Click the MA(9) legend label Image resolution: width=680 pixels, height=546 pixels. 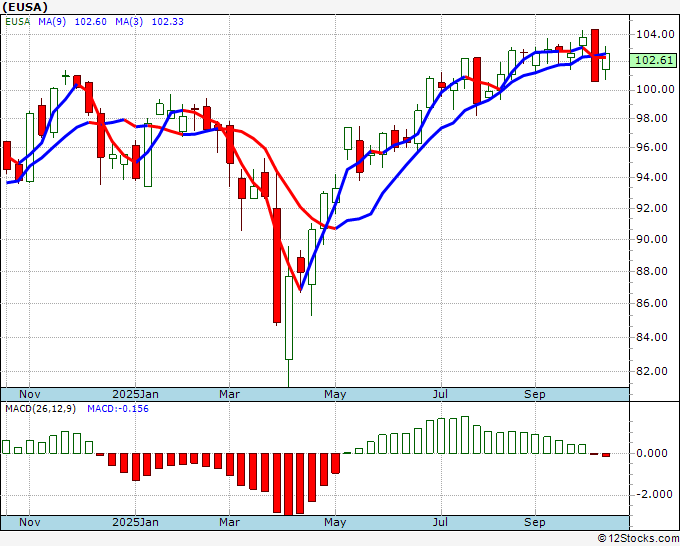pyautogui.click(x=52, y=22)
